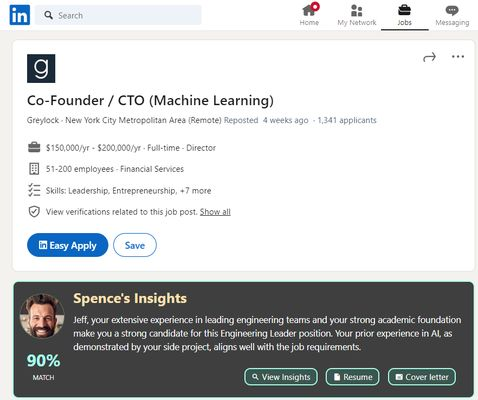This screenshot has height=400, width=478.
Task: Click the briefcase salary icon
Action: coord(34,147)
